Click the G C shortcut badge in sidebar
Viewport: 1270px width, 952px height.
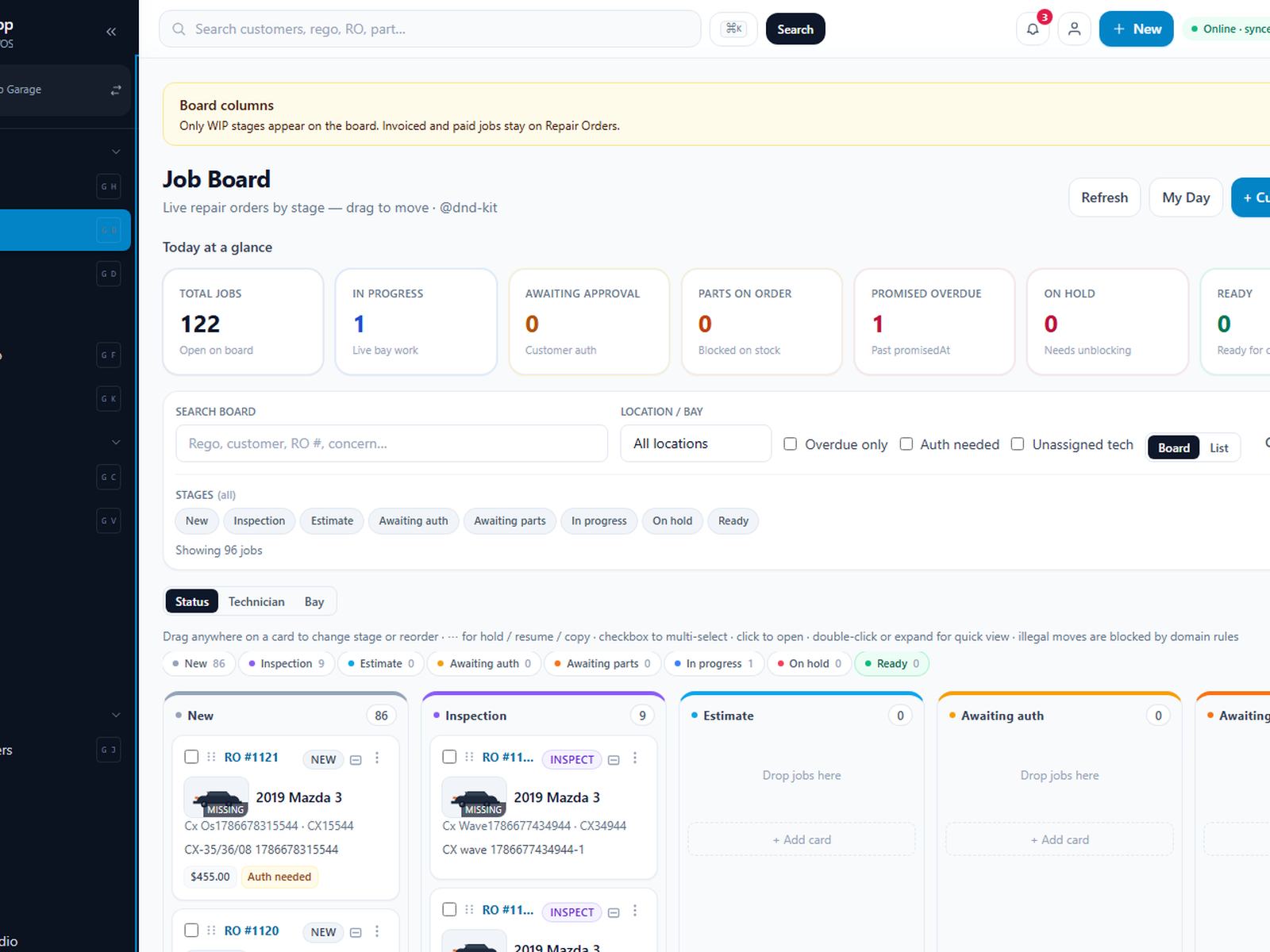point(109,477)
